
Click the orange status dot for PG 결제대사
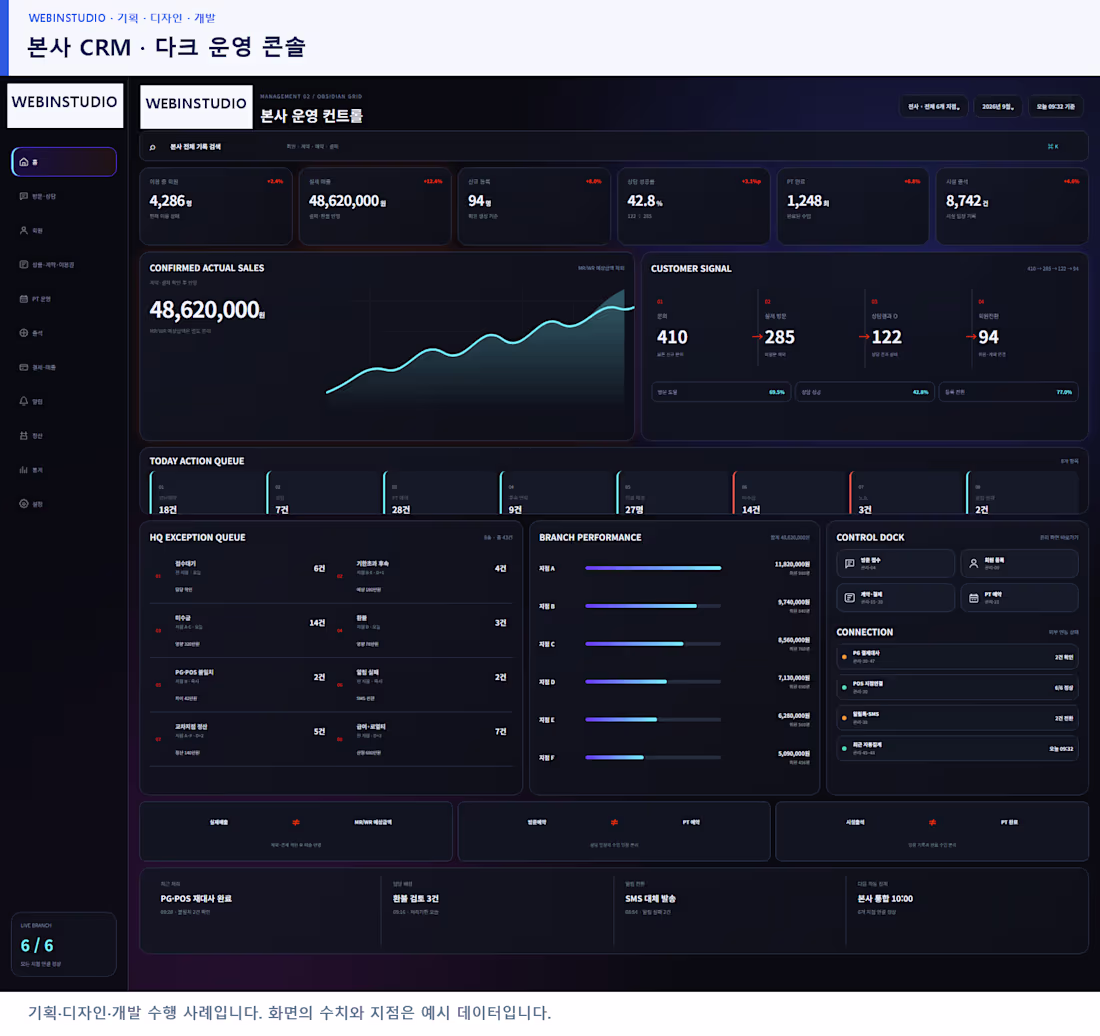[x=844, y=657]
